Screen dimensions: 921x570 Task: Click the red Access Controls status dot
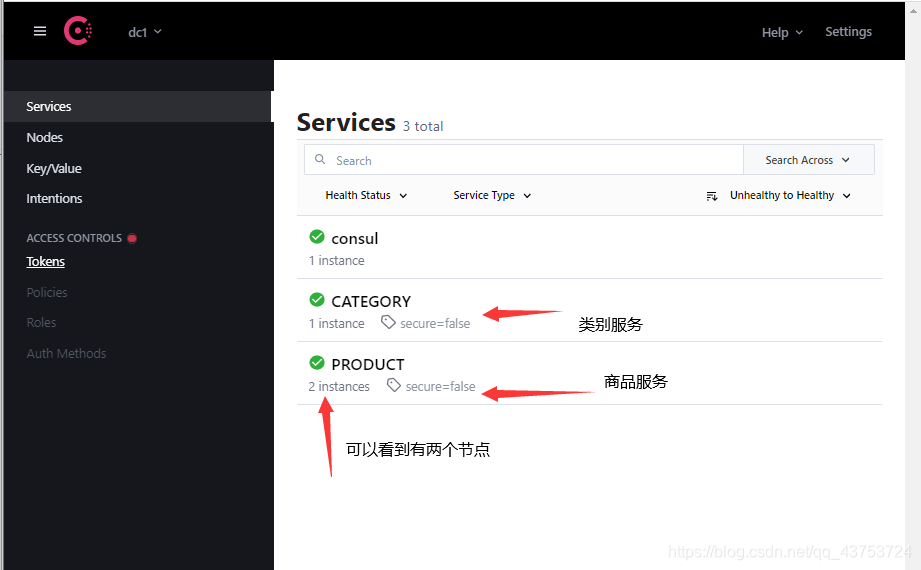(132, 238)
